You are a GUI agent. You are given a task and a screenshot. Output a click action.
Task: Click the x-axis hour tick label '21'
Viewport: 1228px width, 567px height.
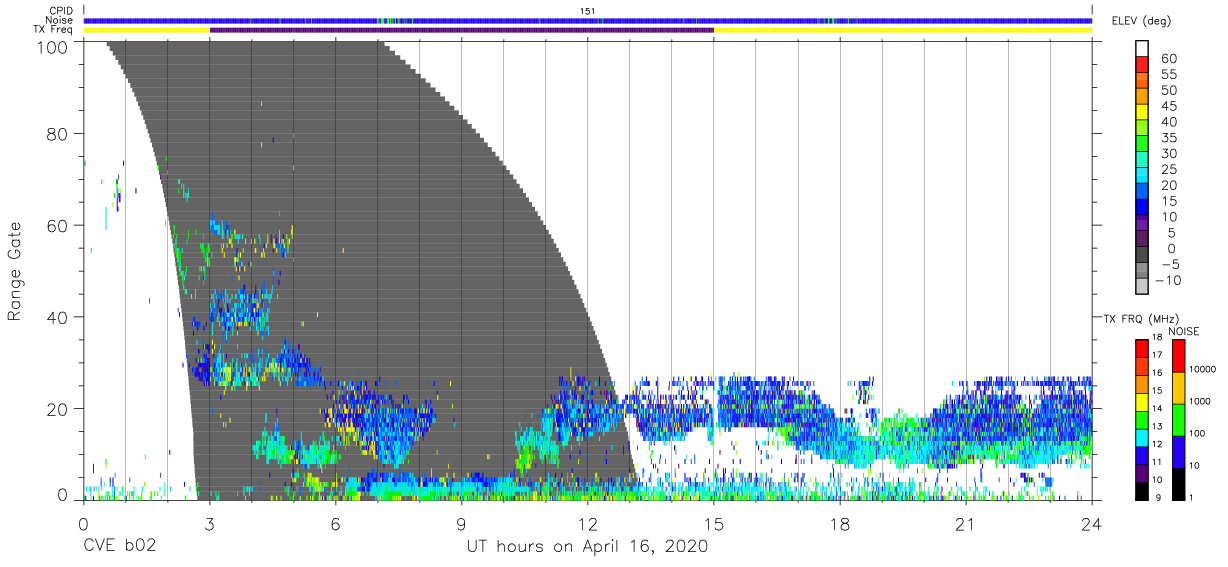click(966, 523)
